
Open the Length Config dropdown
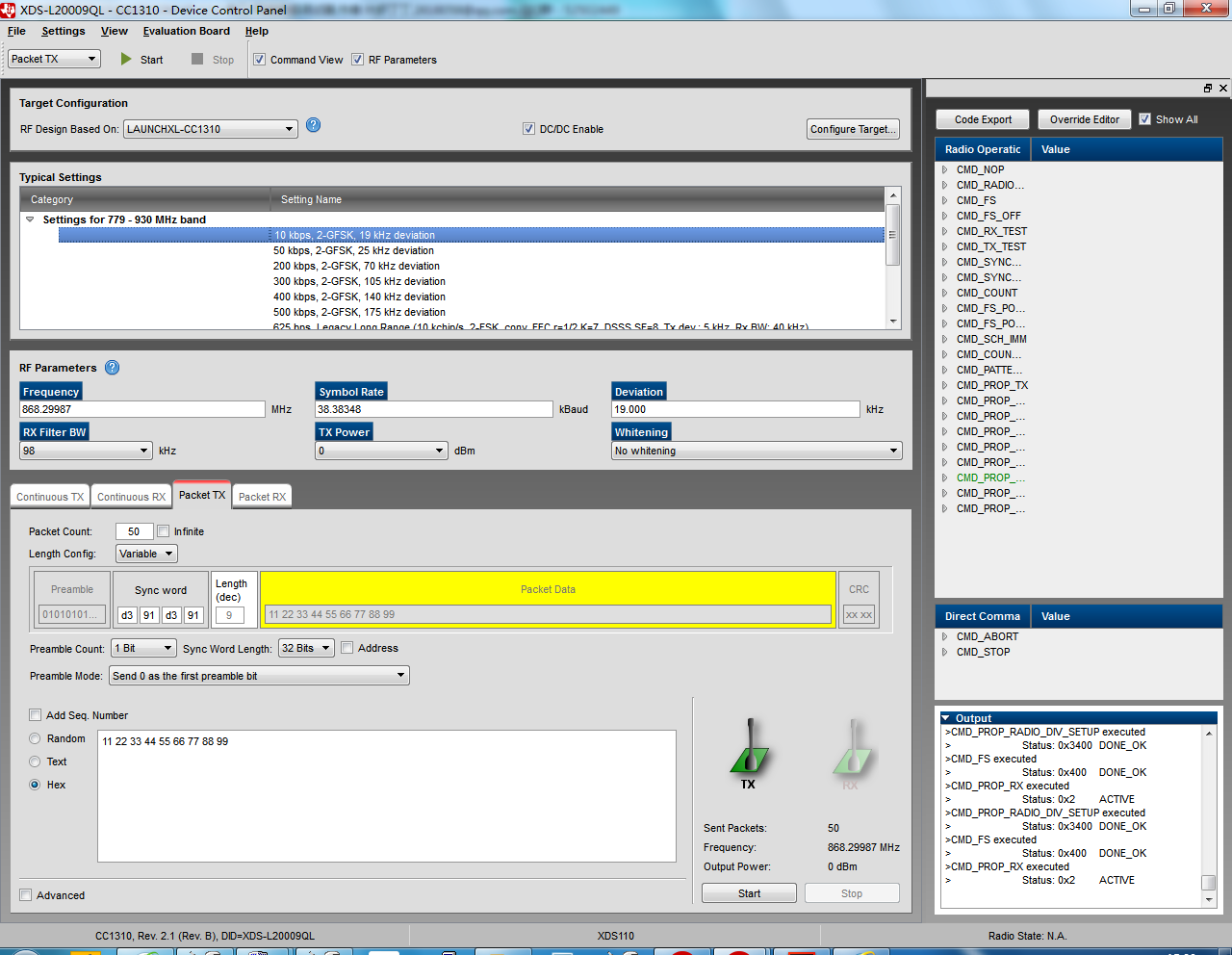(146, 554)
